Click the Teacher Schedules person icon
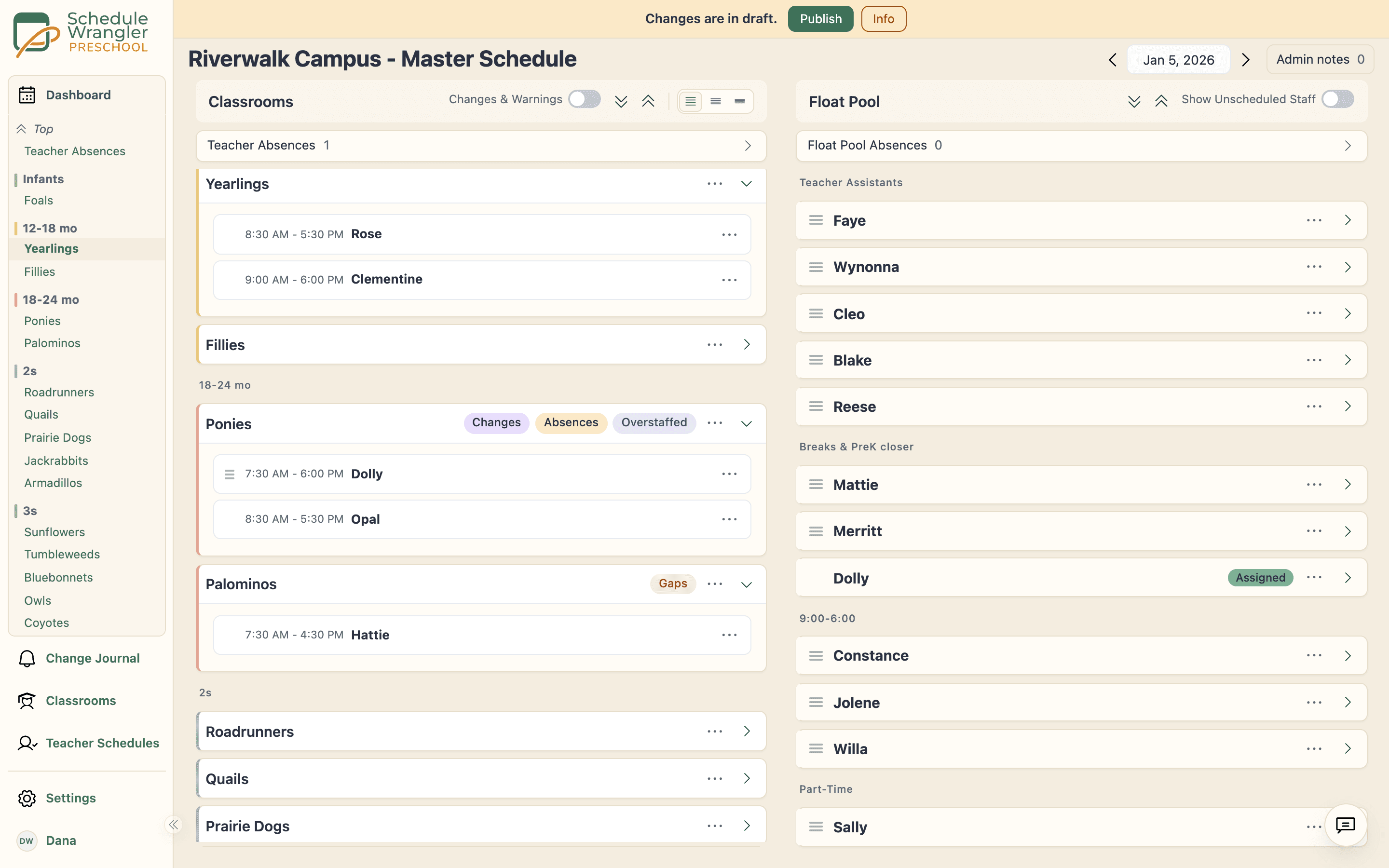The width and height of the screenshot is (1389, 868). [x=27, y=744]
